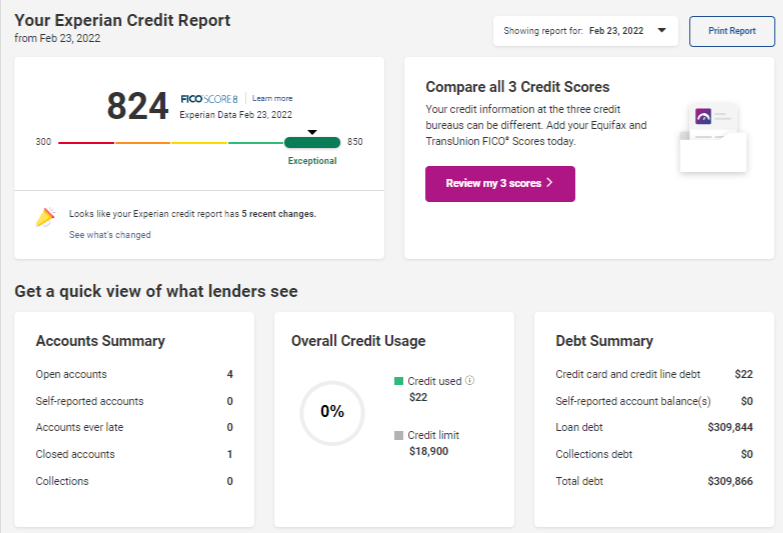
Task: Click the Print Report button
Action: (x=732, y=31)
